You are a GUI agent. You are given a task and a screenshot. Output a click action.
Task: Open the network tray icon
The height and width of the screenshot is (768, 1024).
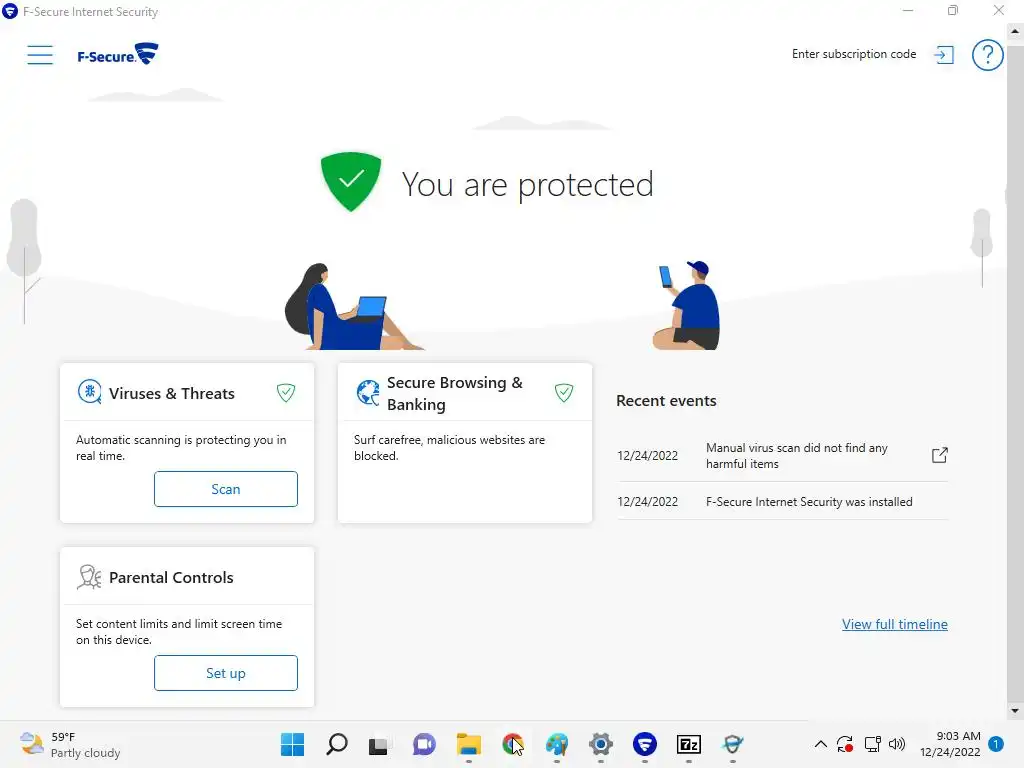pyautogui.click(x=872, y=744)
